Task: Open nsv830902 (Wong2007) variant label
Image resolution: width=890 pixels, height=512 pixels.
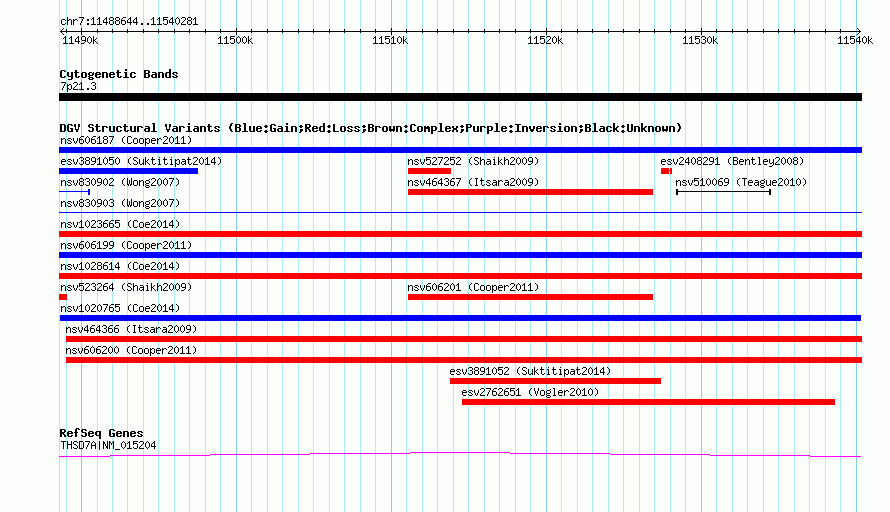Action: click(x=120, y=182)
